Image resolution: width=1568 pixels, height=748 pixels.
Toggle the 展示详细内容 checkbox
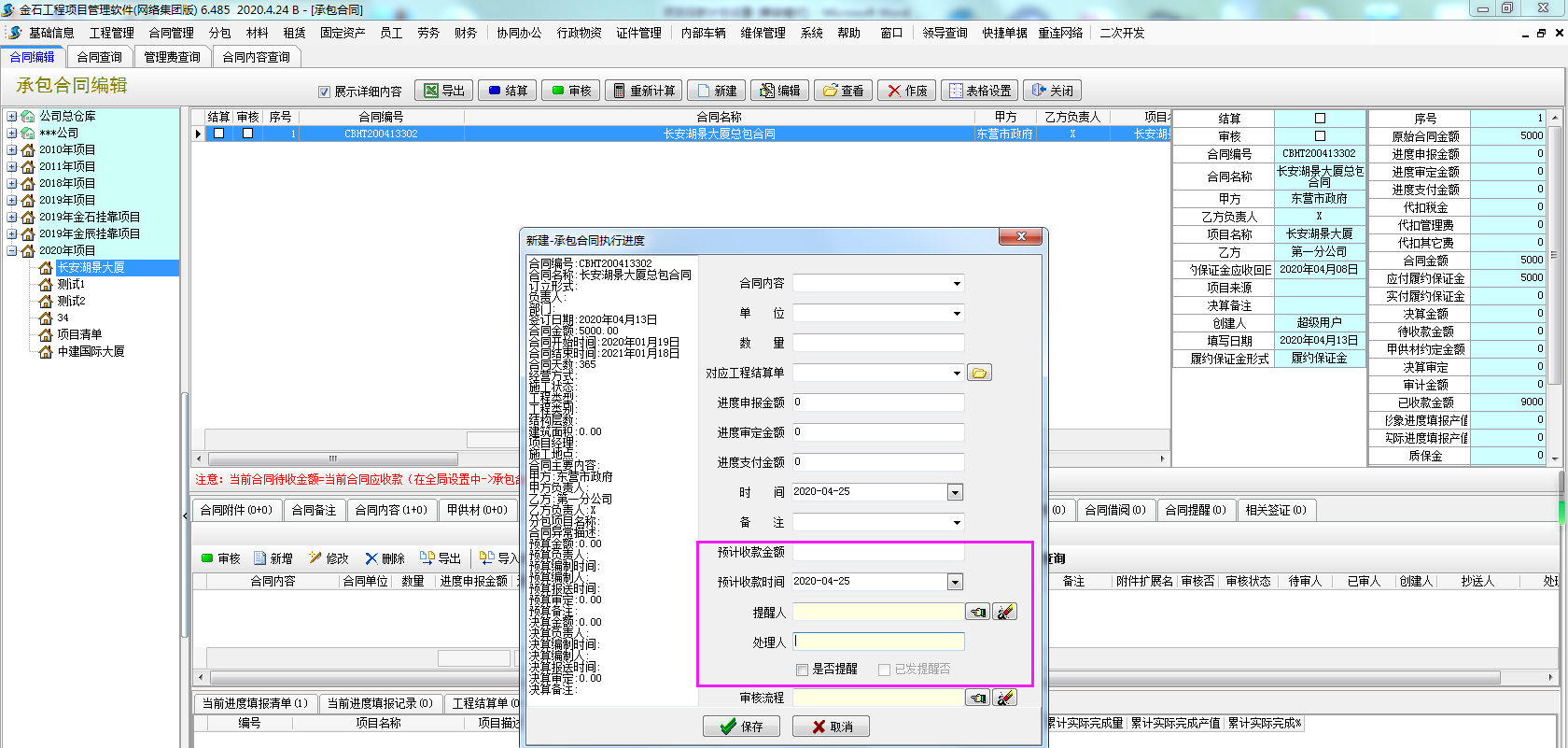coord(325,92)
